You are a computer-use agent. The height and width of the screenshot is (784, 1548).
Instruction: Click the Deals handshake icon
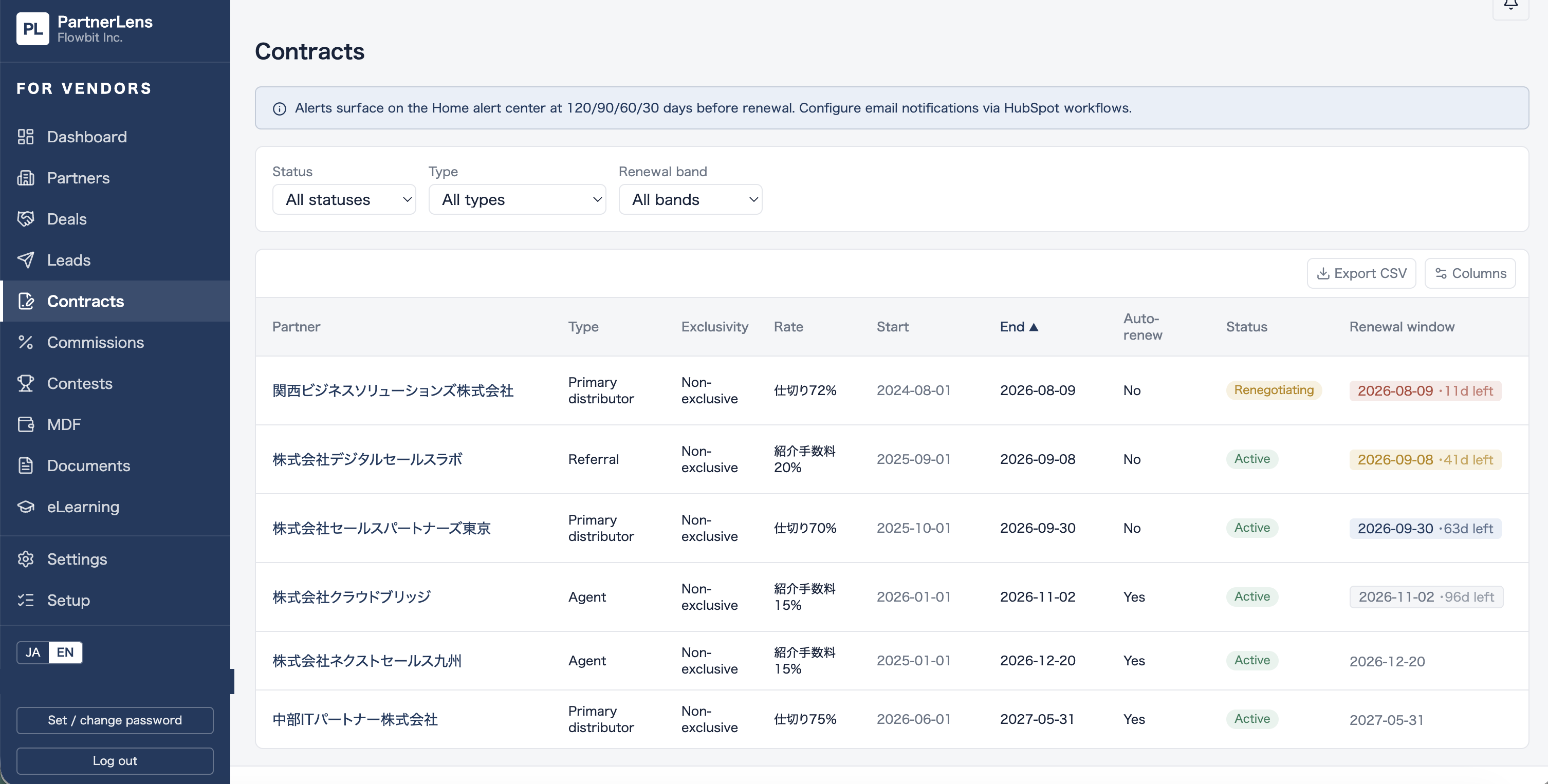pos(25,219)
